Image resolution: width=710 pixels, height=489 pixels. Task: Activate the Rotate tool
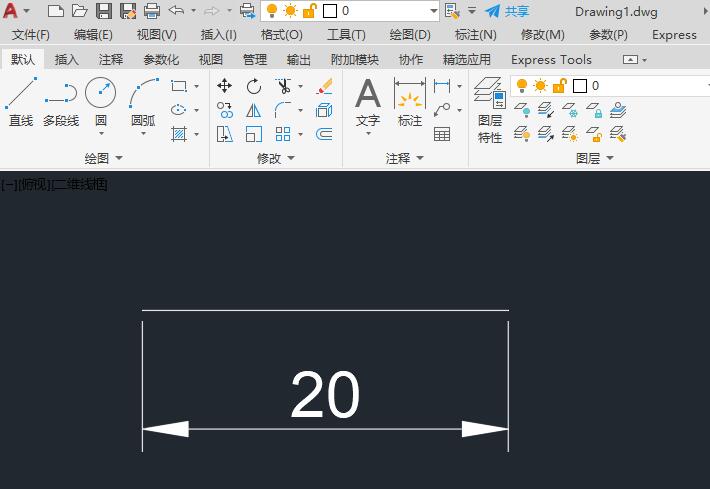point(254,86)
